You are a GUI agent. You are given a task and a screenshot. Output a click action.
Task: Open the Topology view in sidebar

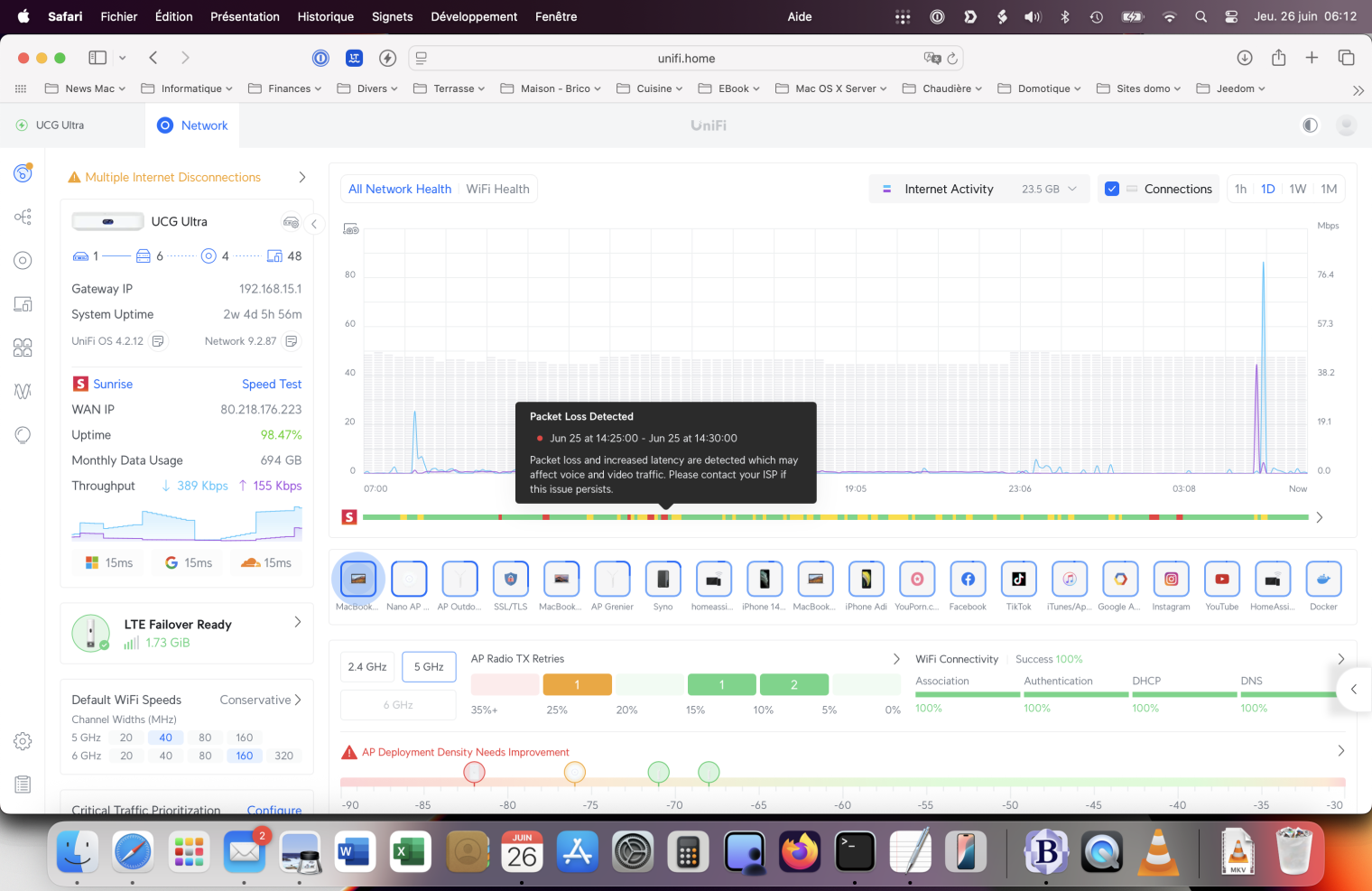point(23,217)
